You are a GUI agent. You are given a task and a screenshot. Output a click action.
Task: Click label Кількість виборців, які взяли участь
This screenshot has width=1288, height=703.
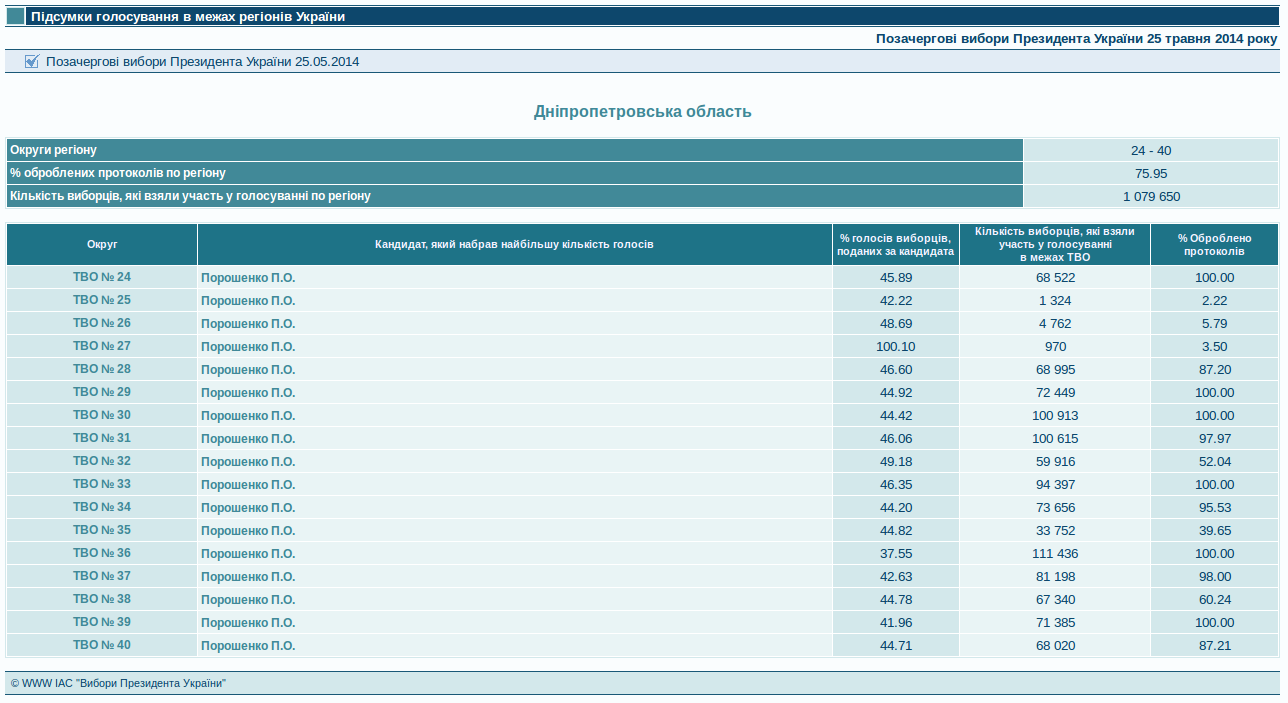click(x=190, y=196)
